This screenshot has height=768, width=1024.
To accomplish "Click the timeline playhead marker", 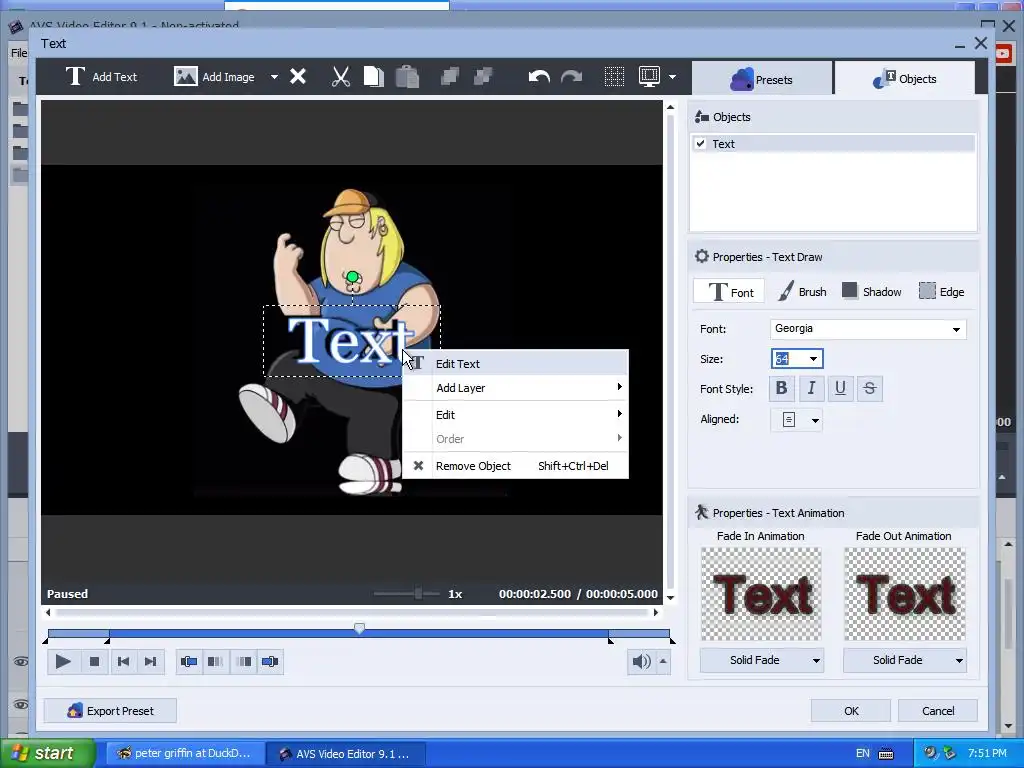I will (x=359, y=628).
